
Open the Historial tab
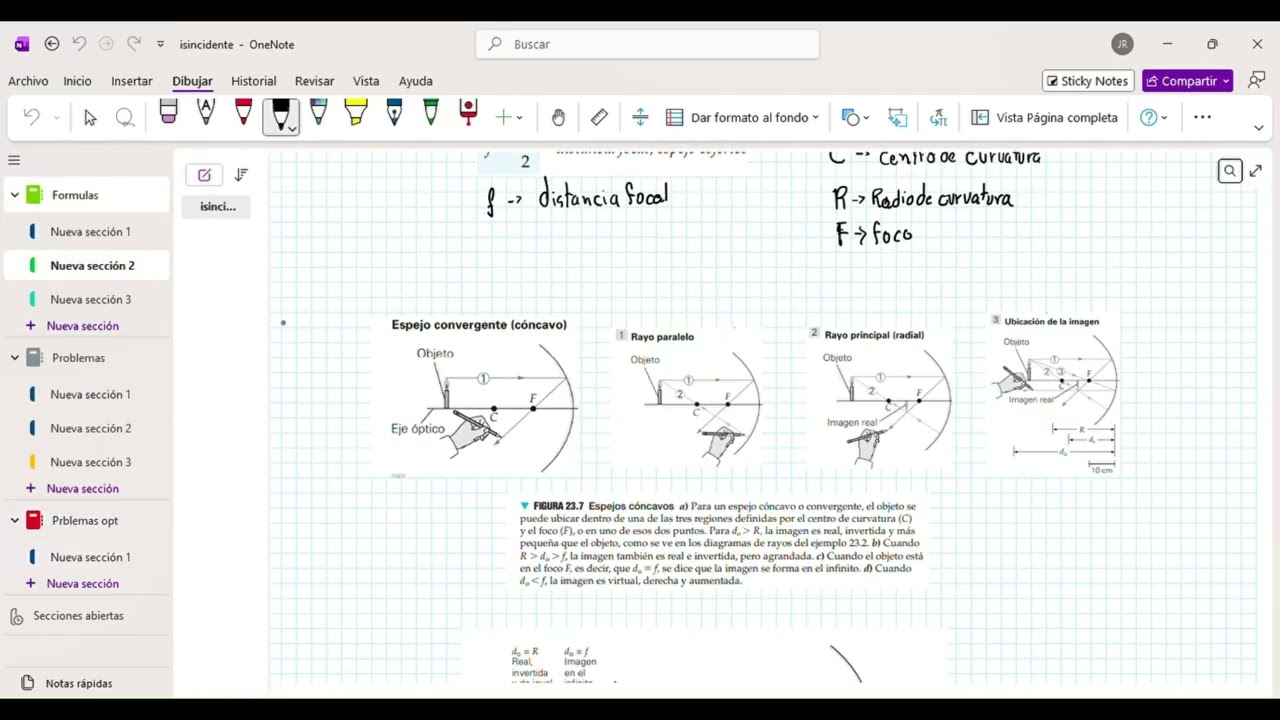253,81
